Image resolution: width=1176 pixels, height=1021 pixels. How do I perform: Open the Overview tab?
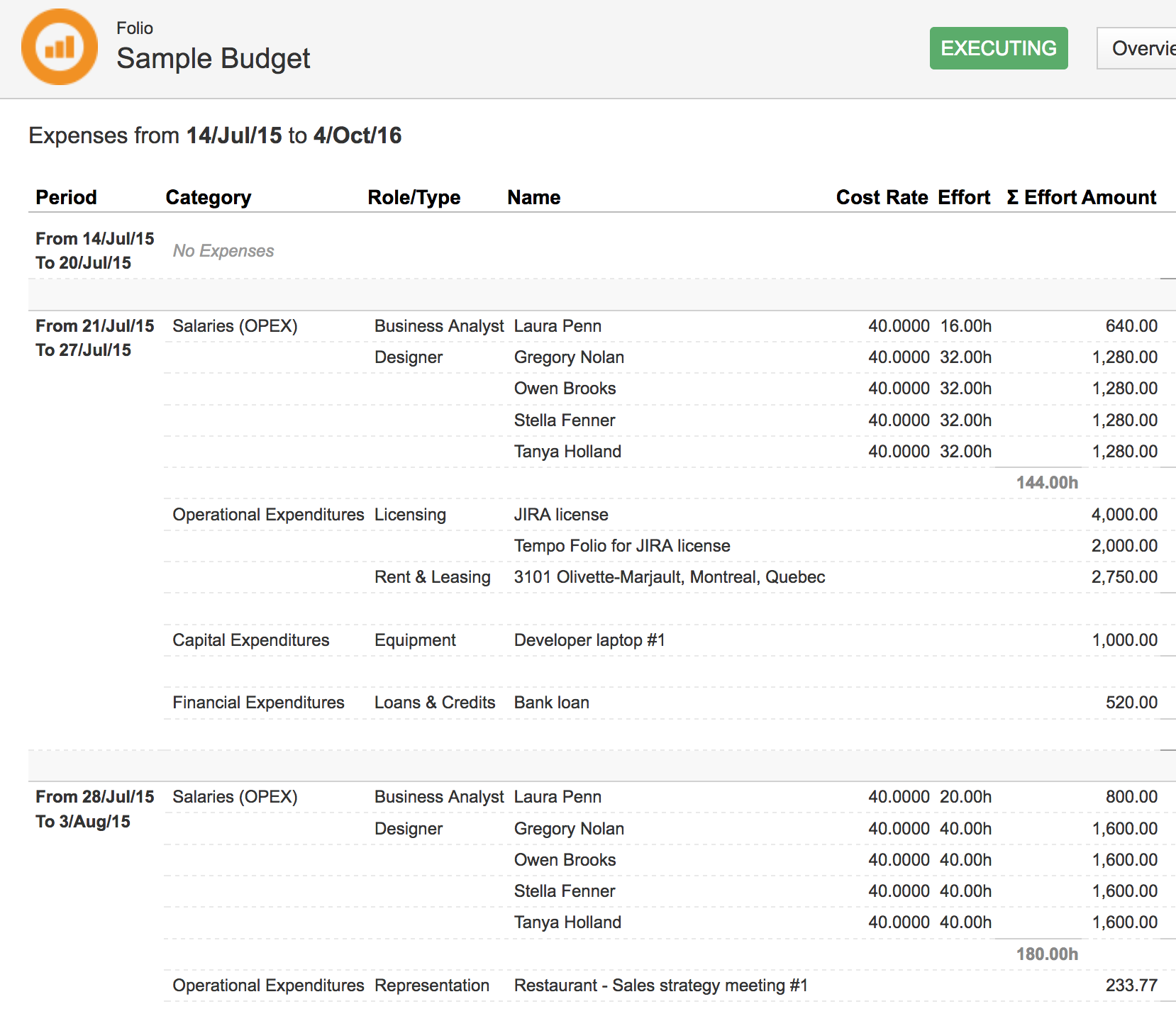coord(1143,48)
